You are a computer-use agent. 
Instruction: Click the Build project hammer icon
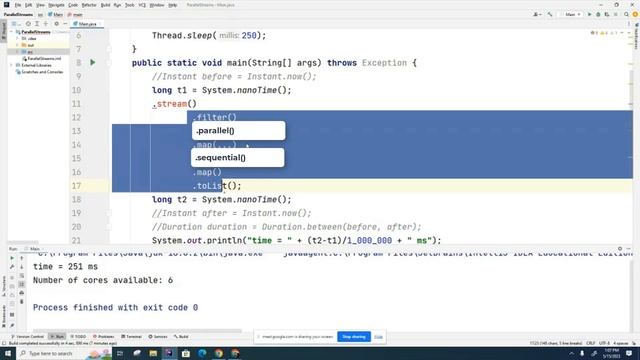[x=550, y=14]
